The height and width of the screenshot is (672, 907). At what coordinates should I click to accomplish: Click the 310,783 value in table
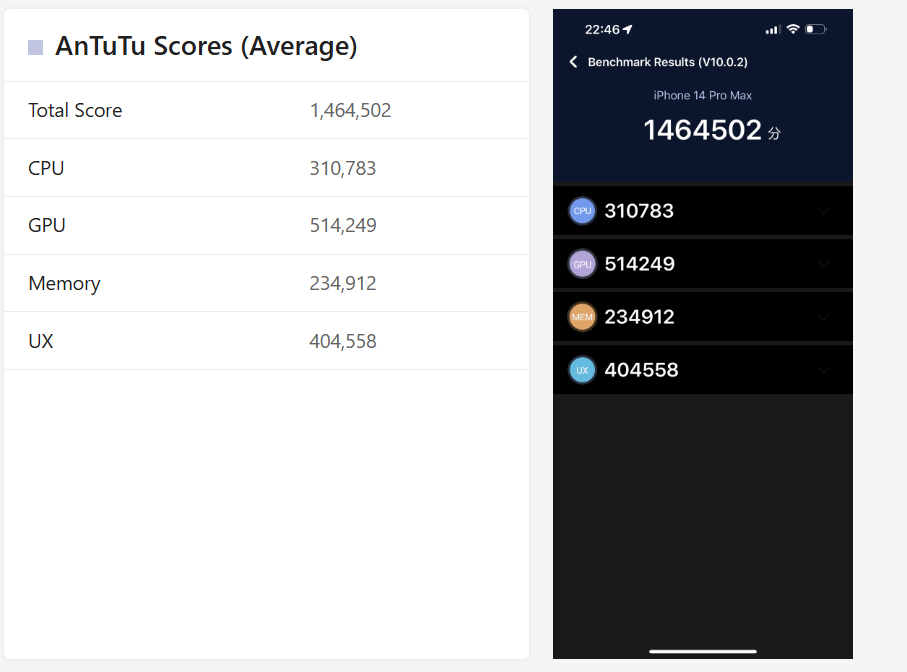pos(343,168)
